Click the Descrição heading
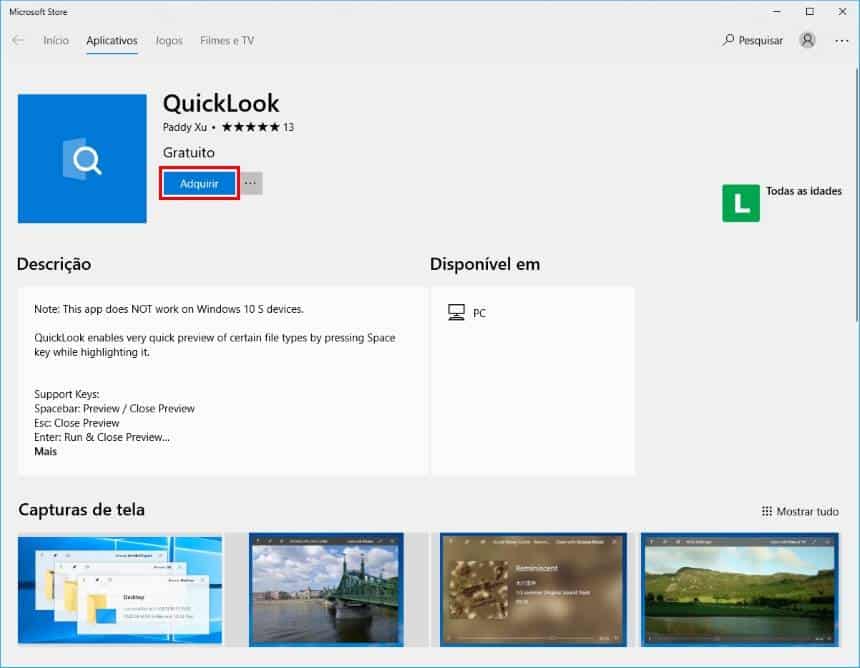Screen dimensions: 860x668 coord(54,264)
